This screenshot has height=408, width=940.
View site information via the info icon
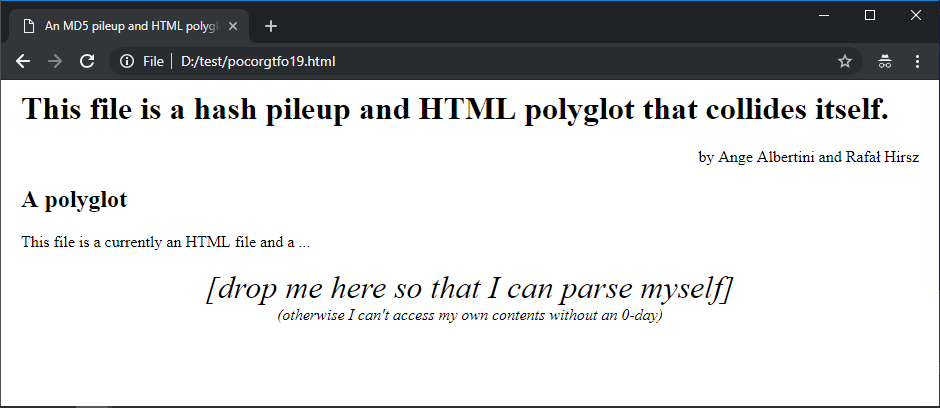pyautogui.click(x=127, y=62)
